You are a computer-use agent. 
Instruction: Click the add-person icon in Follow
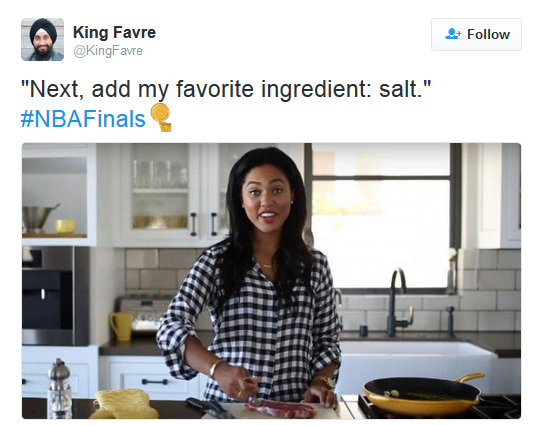pyautogui.click(x=453, y=34)
